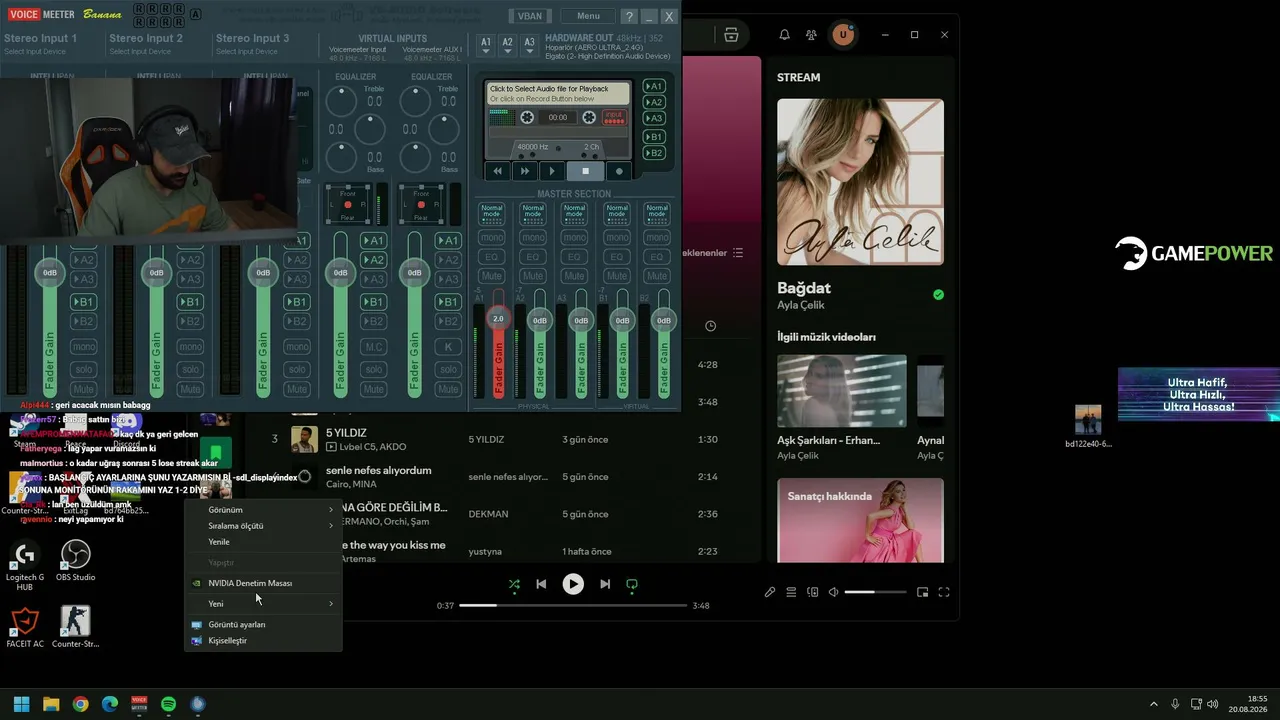Play the current Spotify song
The image size is (1280, 720).
click(573, 584)
